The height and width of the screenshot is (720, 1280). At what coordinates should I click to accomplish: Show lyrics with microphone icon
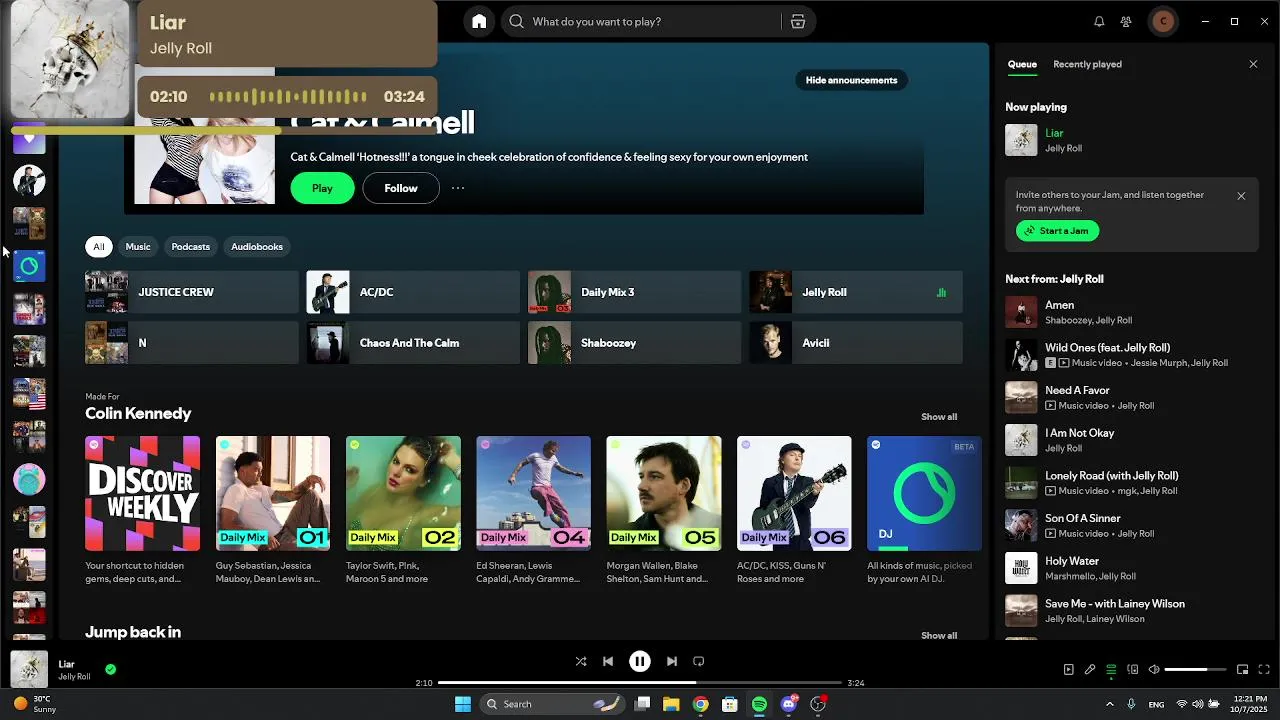click(x=1090, y=670)
